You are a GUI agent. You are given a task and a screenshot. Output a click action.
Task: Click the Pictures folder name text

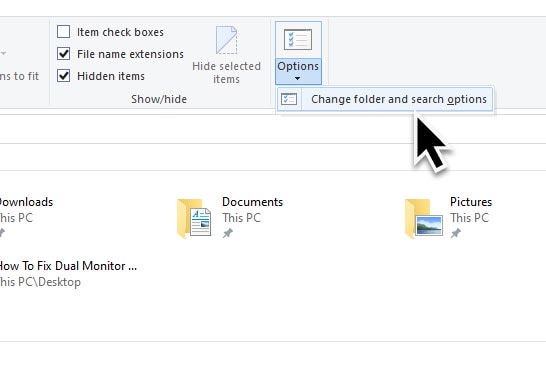[x=471, y=202]
